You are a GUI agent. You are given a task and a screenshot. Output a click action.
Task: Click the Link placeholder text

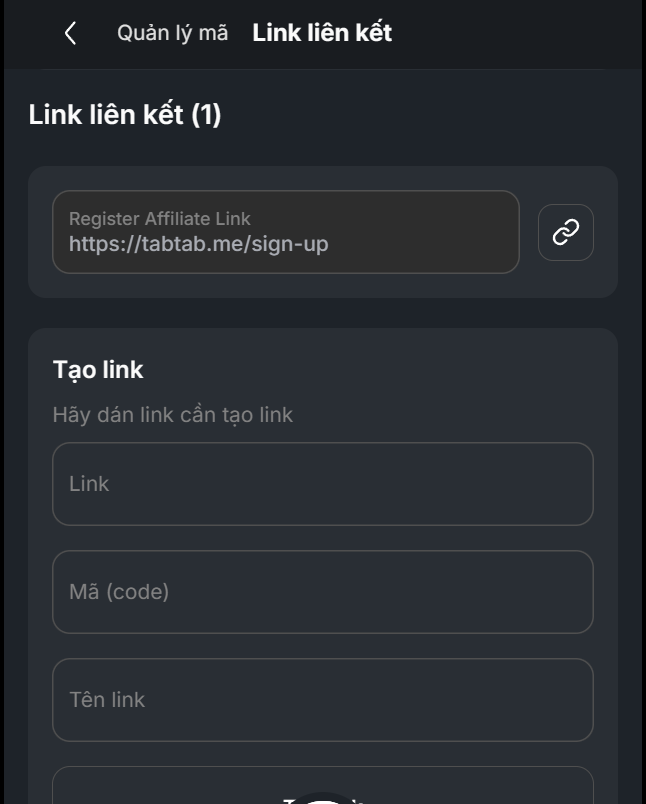click(89, 484)
